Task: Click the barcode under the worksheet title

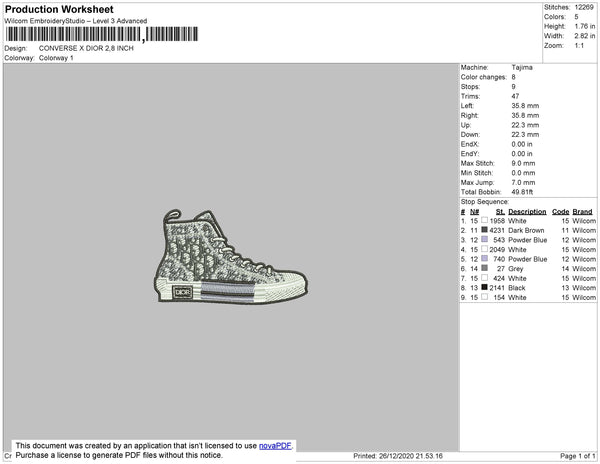Action: [101, 34]
